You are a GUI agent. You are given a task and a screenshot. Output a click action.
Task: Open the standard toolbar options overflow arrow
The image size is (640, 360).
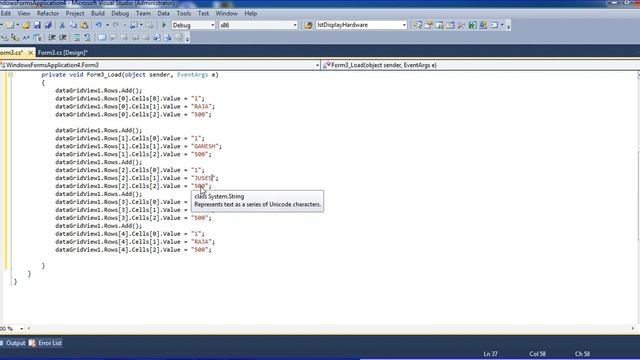(x=508, y=26)
